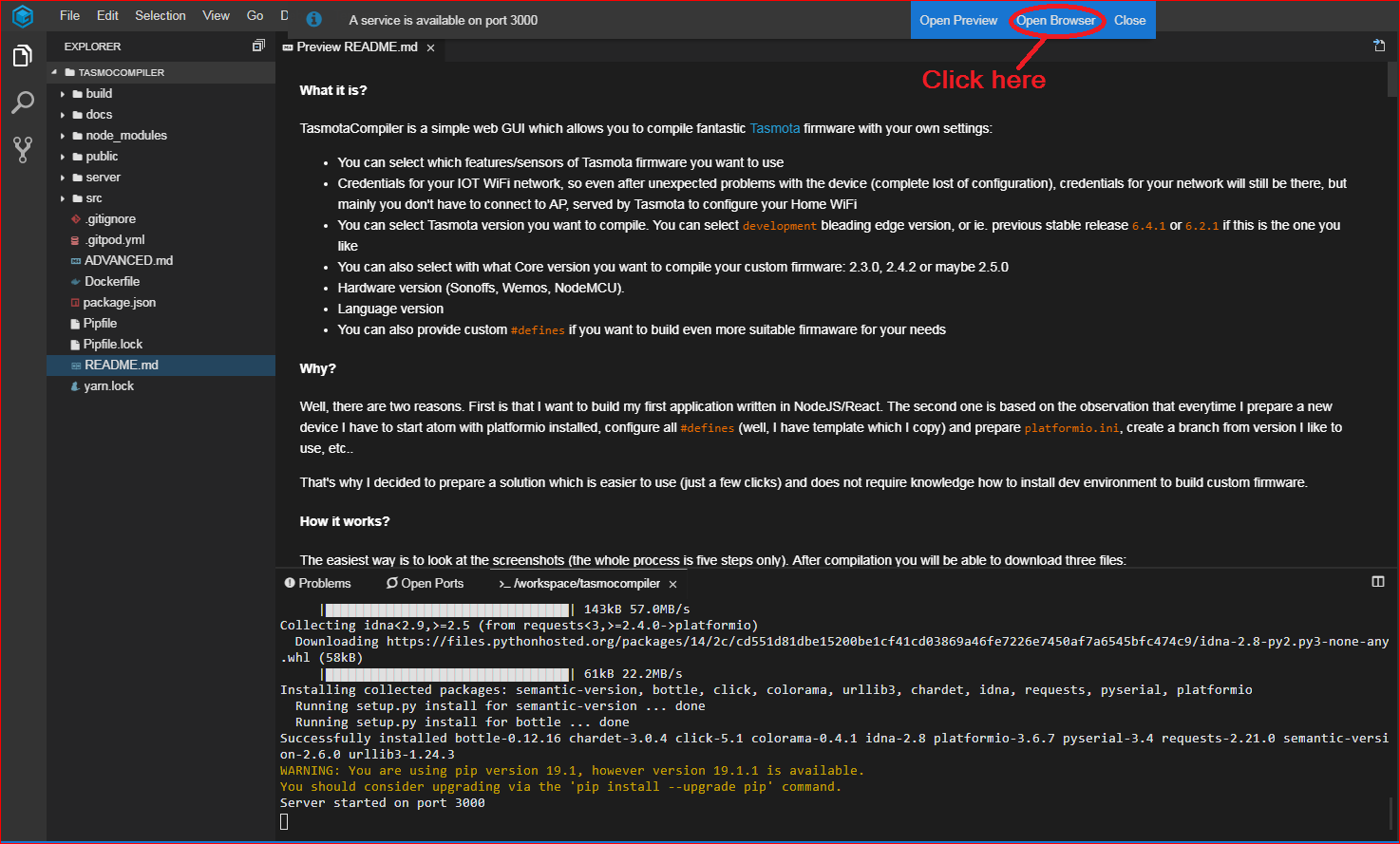Click the 'development' code text in README

point(780,226)
